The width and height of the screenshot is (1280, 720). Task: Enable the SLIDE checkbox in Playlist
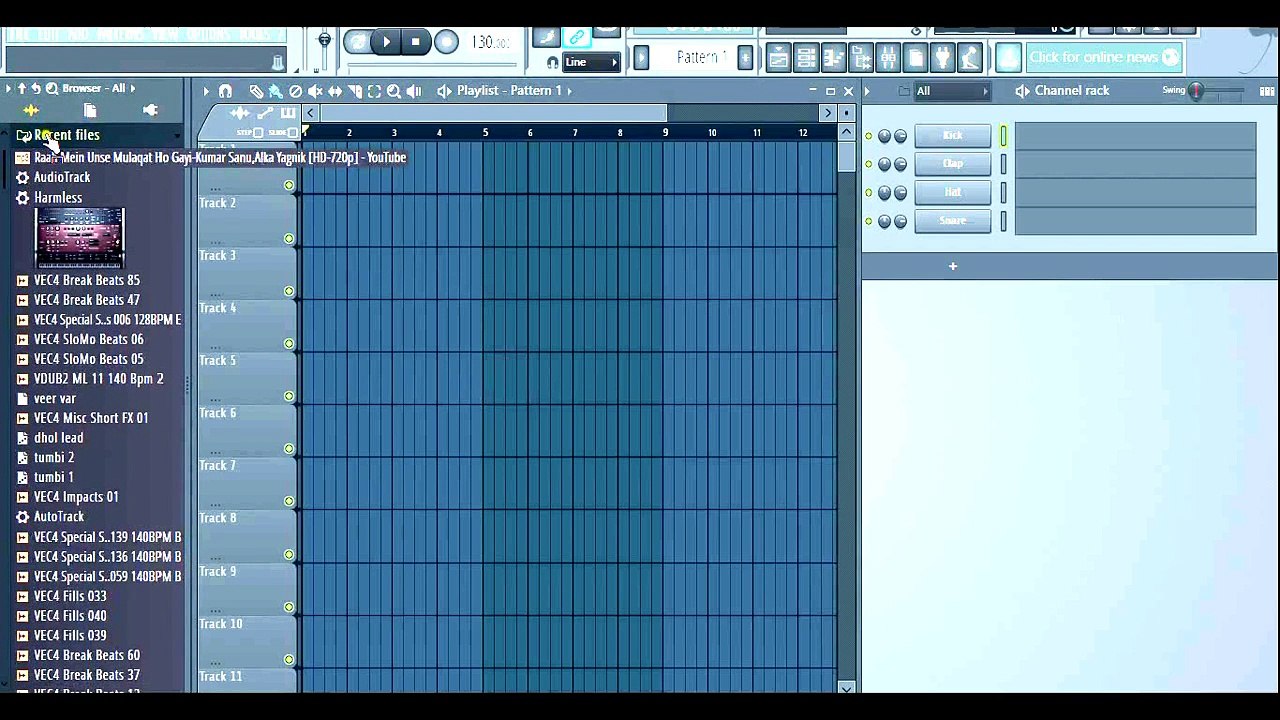coord(293,133)
